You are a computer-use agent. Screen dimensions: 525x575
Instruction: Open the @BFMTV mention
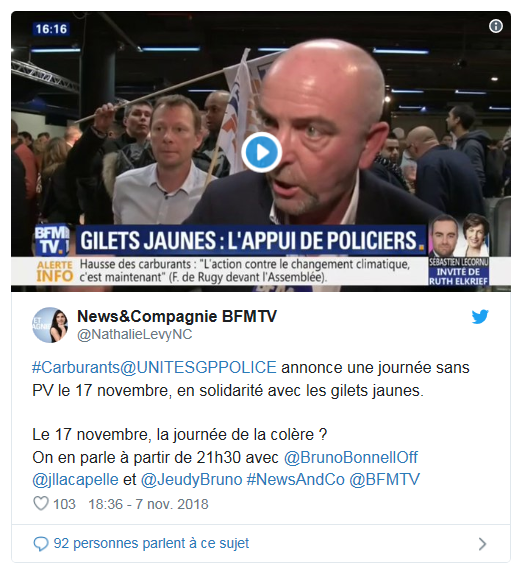(385, 480)
